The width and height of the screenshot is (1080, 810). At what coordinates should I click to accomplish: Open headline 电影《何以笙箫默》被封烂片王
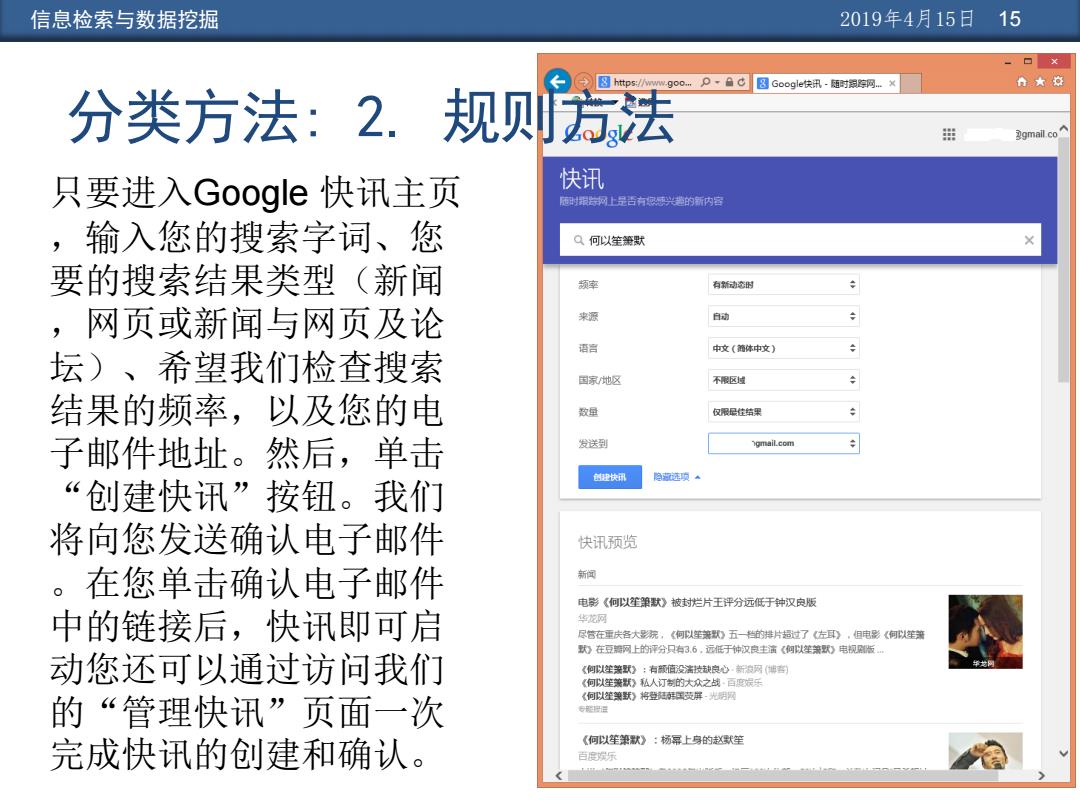(x=696, y=602)
